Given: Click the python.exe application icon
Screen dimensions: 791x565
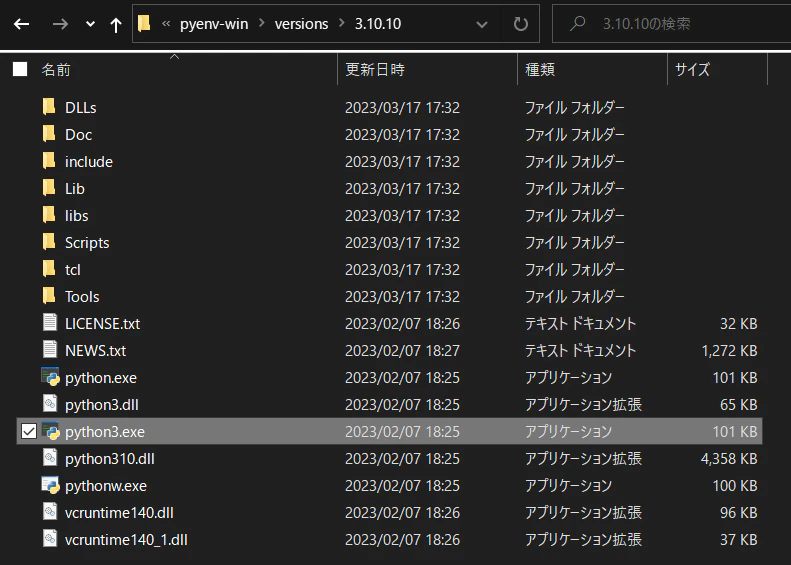Looking at the screenshot, I should click(50, 377).
